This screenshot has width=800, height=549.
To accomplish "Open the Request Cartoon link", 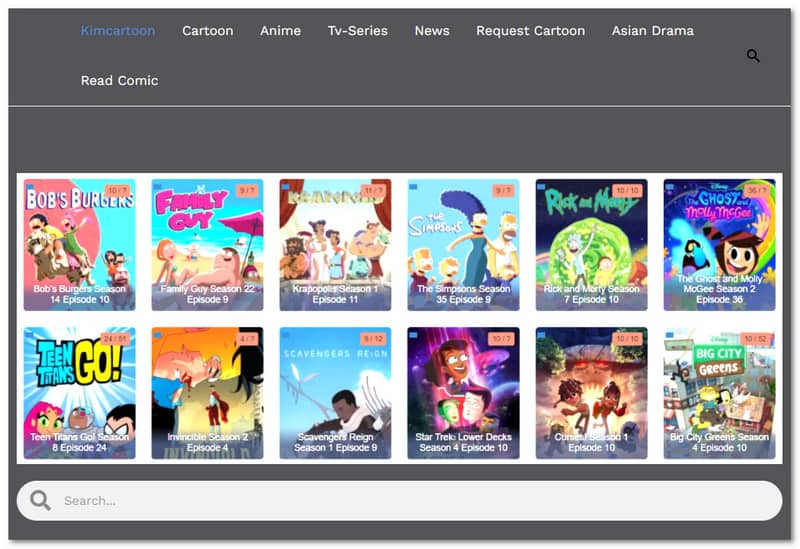I will click(x=530, y=31).
